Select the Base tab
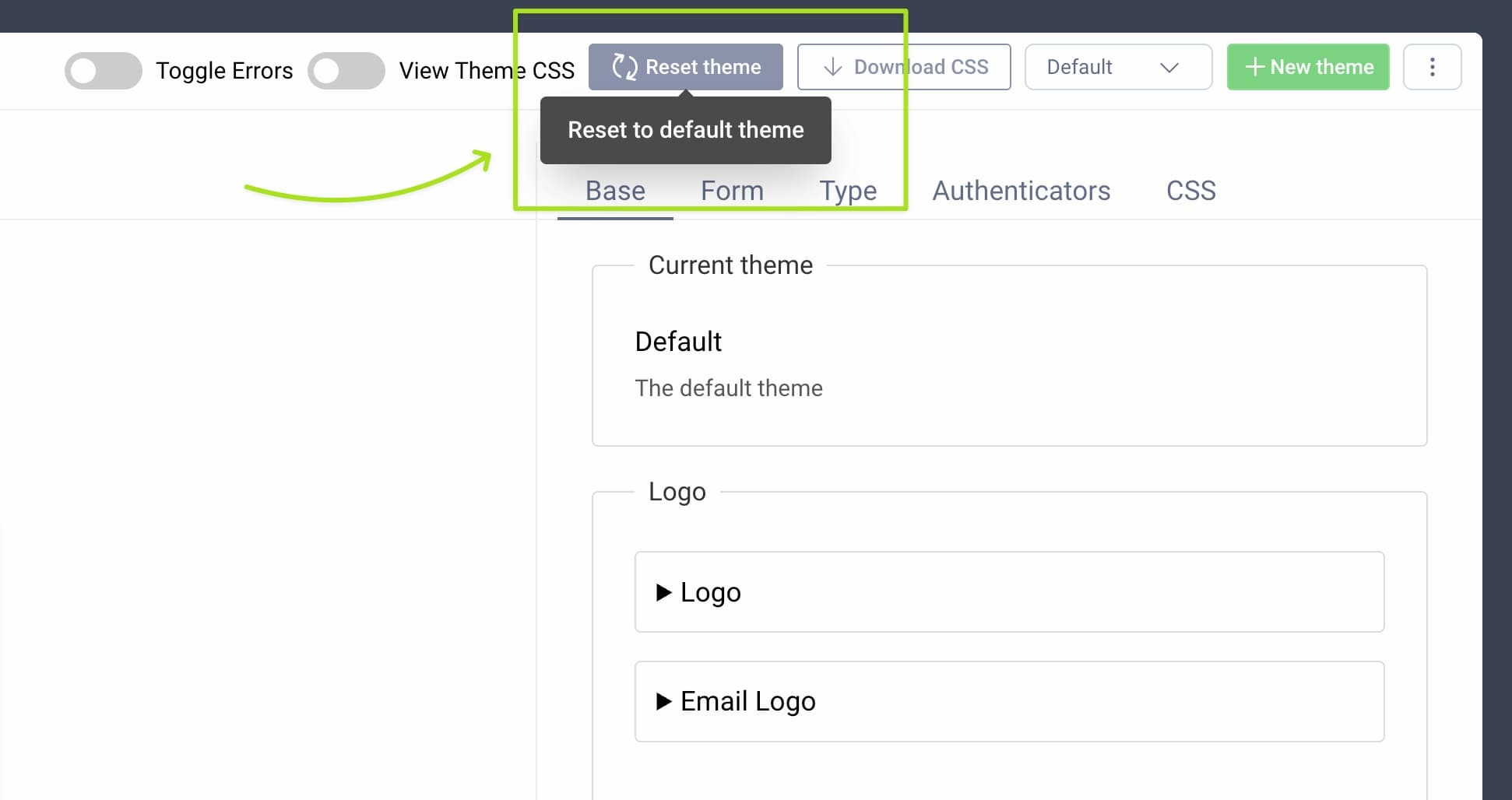Image resolution: width=1512 pixels, height=800 pixels. (615, 191)
